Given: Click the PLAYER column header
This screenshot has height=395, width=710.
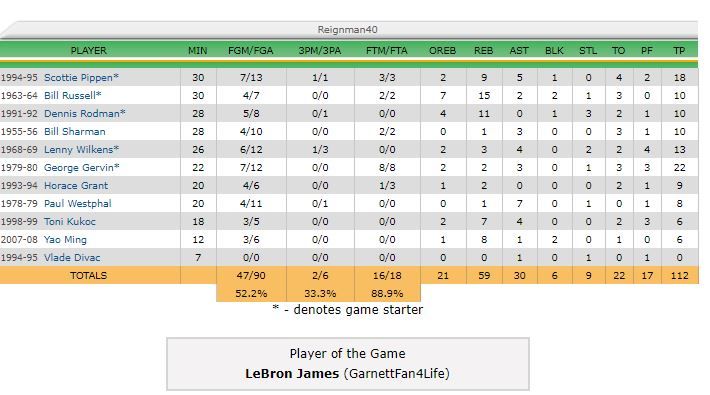Looking at the screenshot, I should pyautogui.click(x=89, y=51).
